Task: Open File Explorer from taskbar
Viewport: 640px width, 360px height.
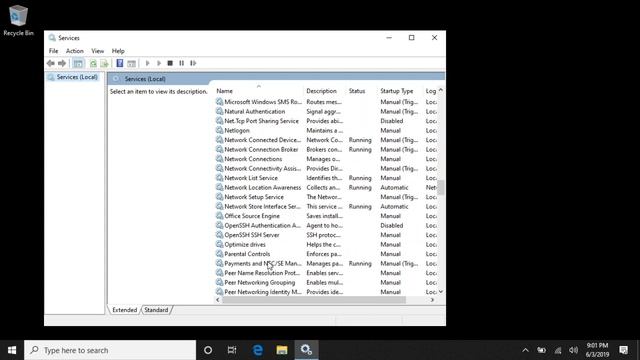Action: click(282, 350)
